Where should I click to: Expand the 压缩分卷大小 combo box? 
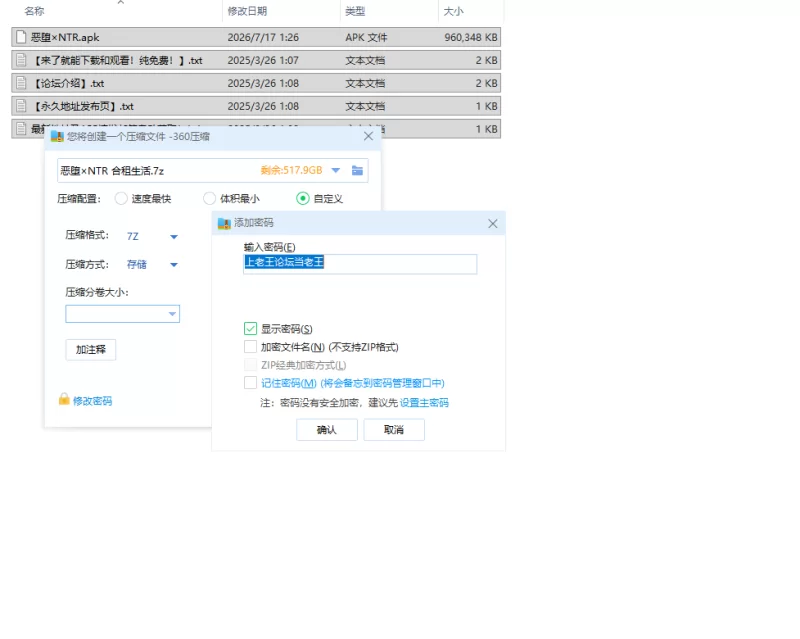[172, 314]
